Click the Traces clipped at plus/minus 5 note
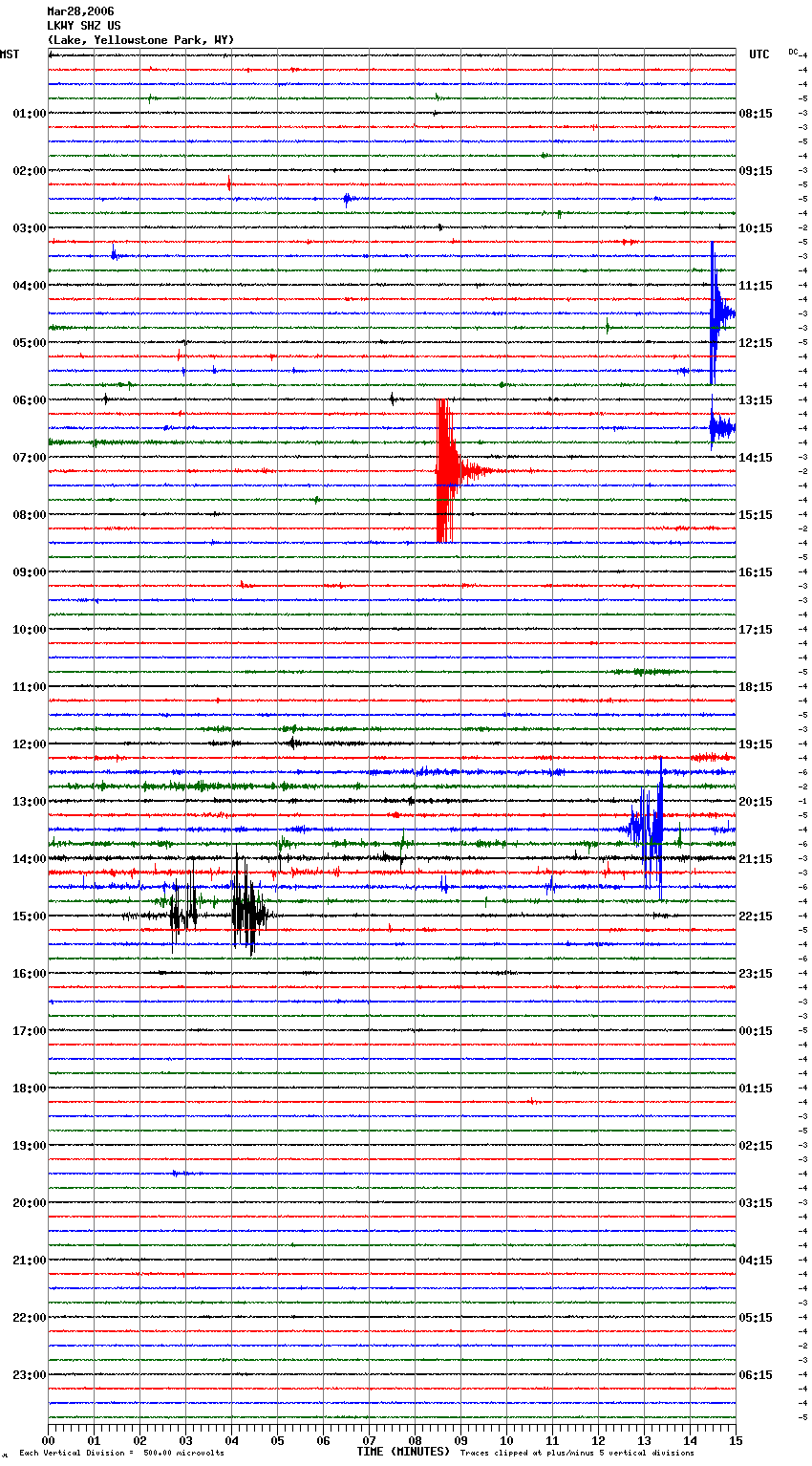Image resolution: width=812 pixels, height=1466 pixels. tap(577, 1454)
